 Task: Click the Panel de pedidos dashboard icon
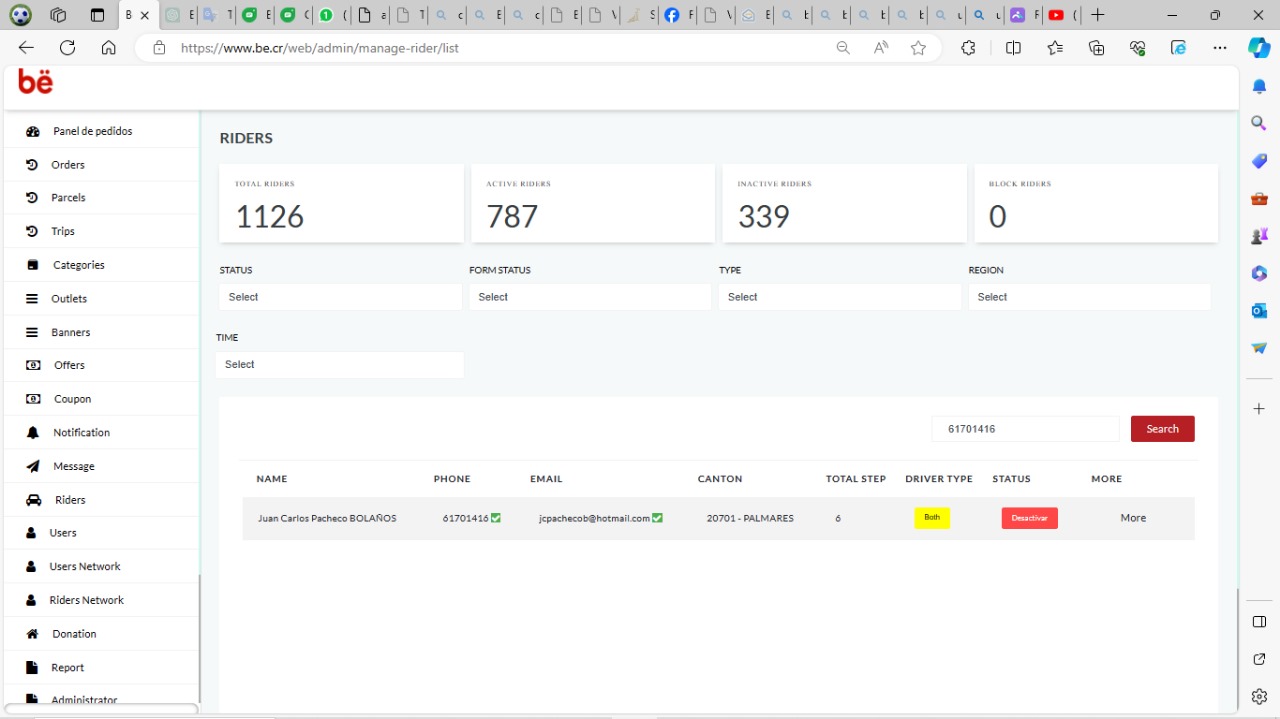click(x=33, y=131)
